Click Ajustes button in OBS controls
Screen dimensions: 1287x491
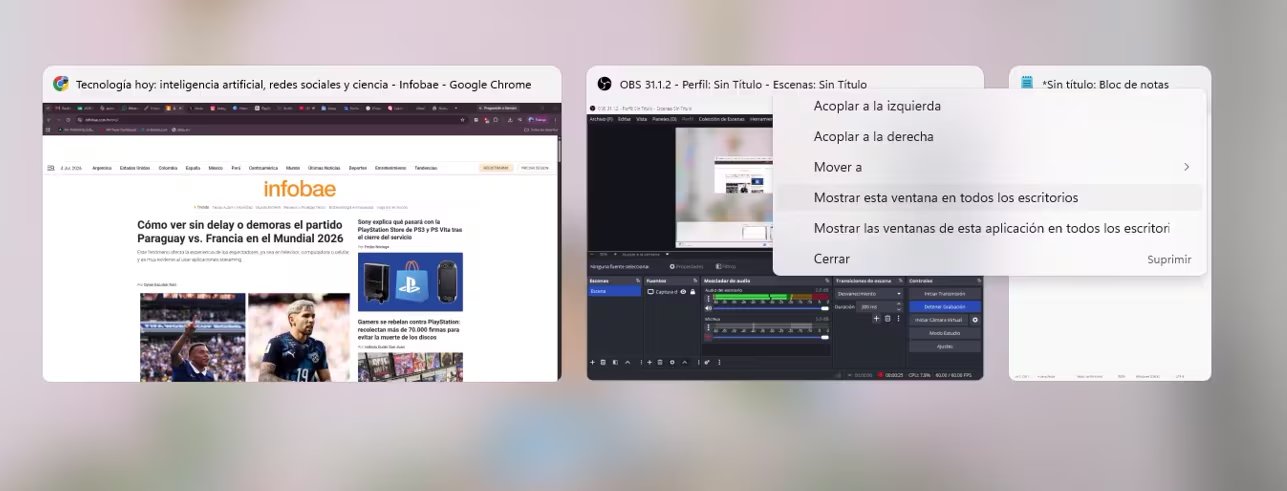tap(945, 346)
